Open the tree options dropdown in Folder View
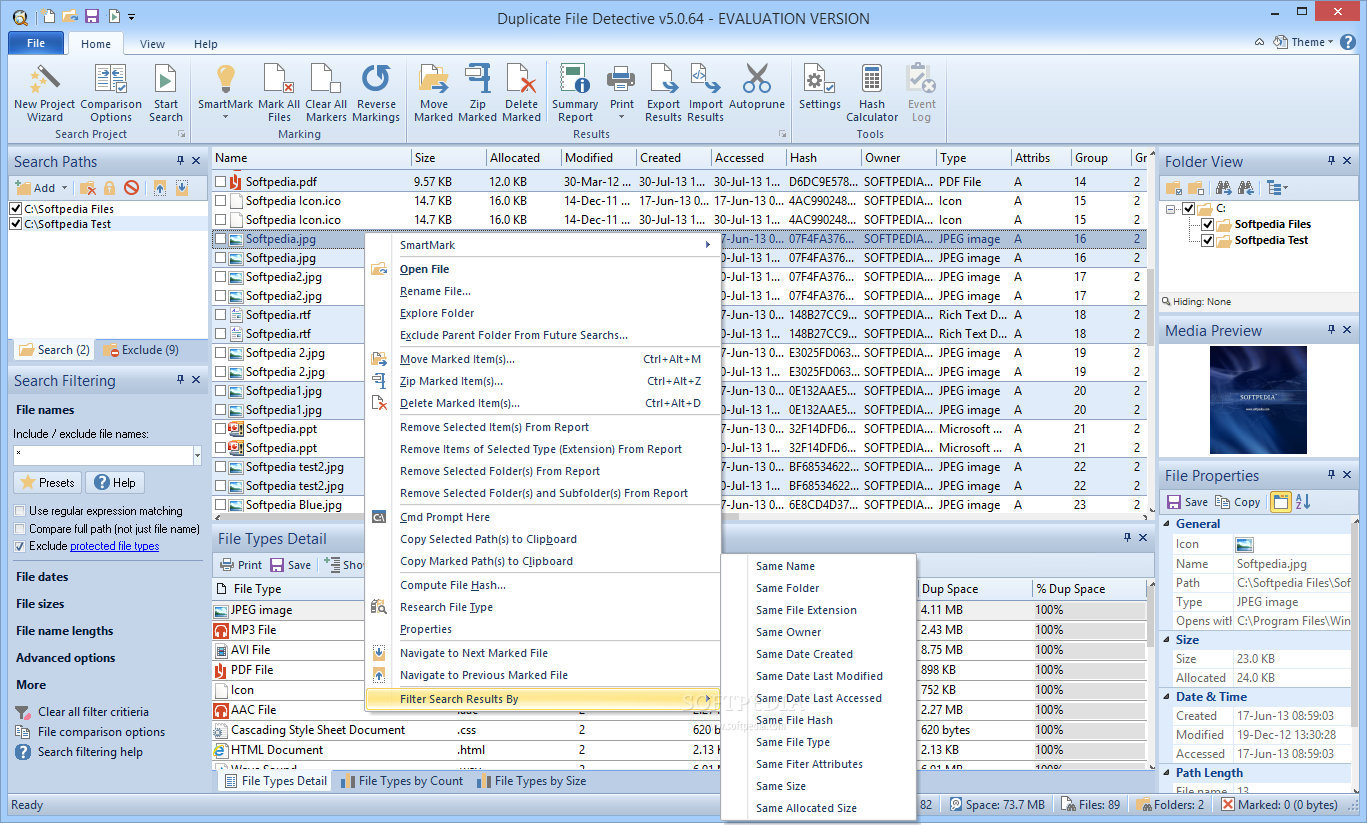The image size is (1367, 825). [1277, 188]
